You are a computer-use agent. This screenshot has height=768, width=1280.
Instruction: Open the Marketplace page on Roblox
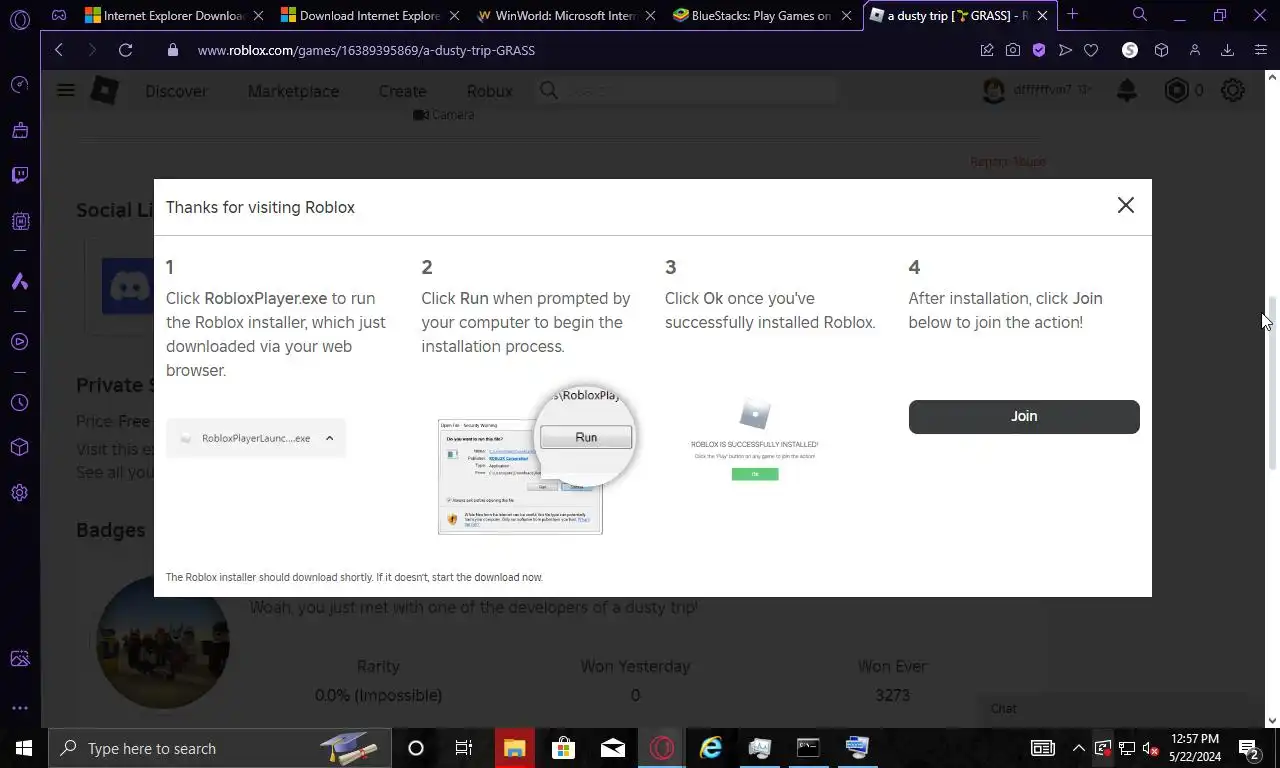pyautogui.click(x=293, y=91)
